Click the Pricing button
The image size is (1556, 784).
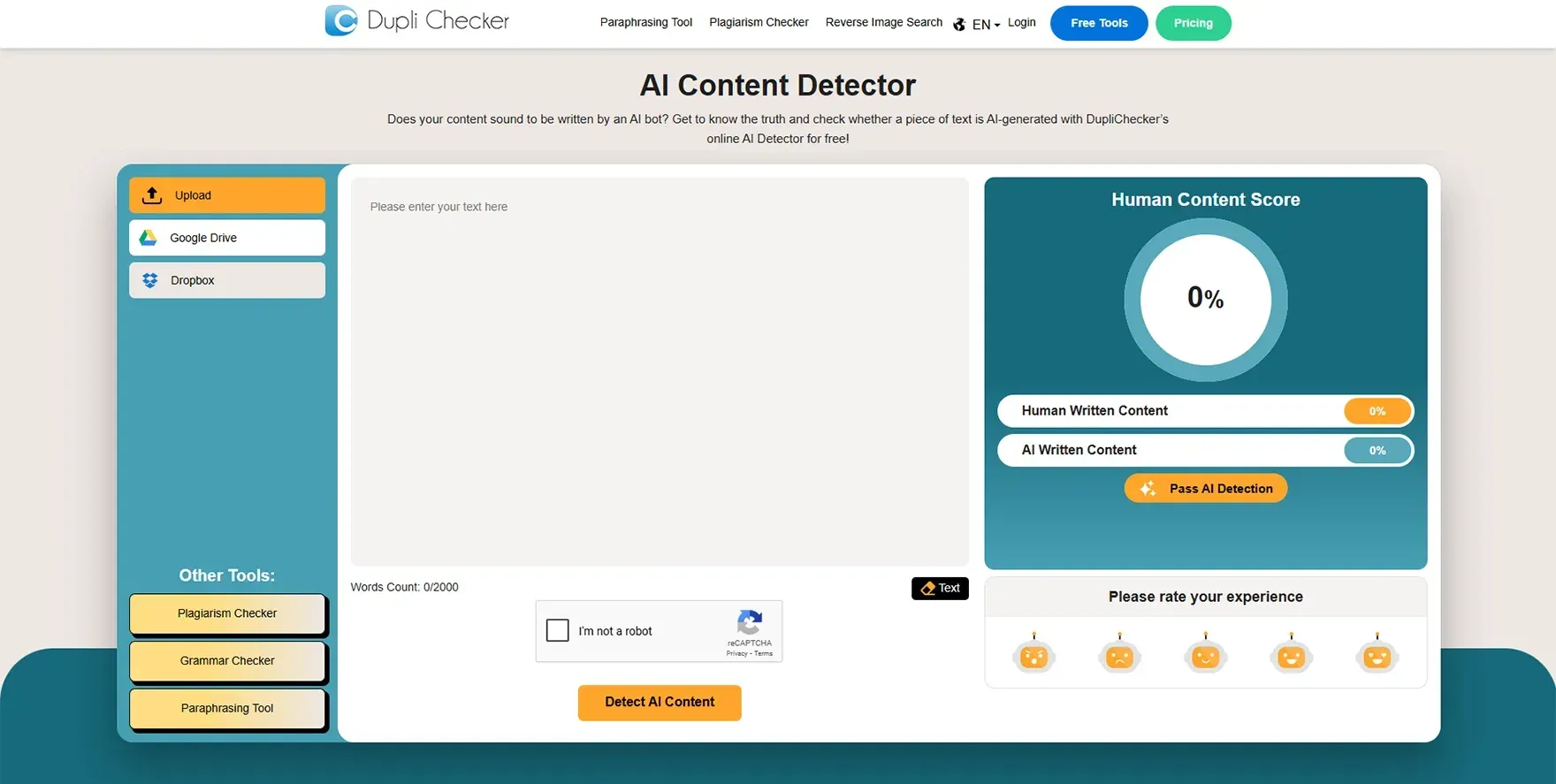[x=1193, y=23]
